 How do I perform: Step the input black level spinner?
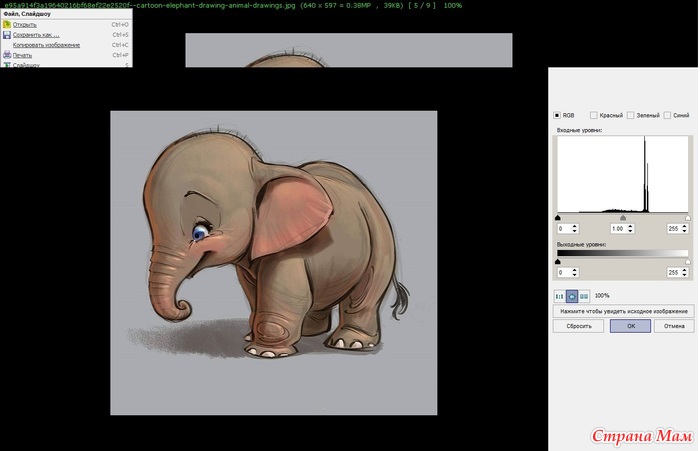coord(575,229)
